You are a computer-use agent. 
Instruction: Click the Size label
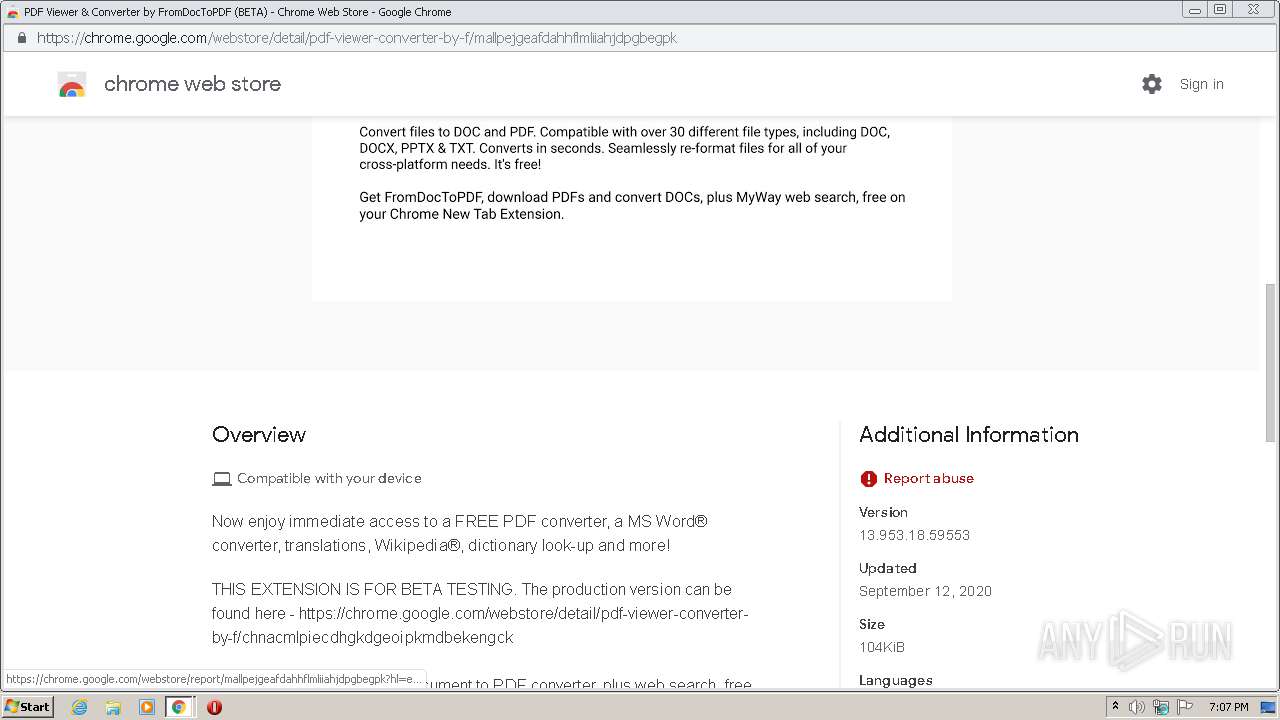coord(871,624)
